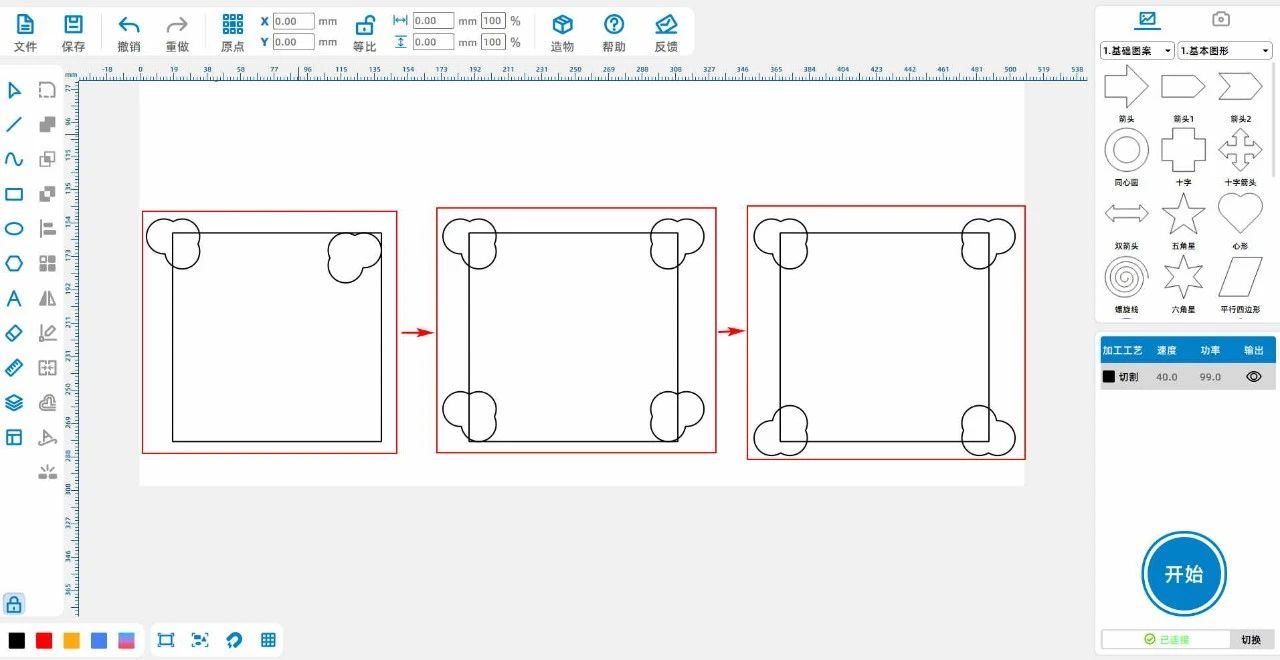This screenshot has width=1280, height=660.
Task: Pick the hexagon polygon tool
Action: 14,264
